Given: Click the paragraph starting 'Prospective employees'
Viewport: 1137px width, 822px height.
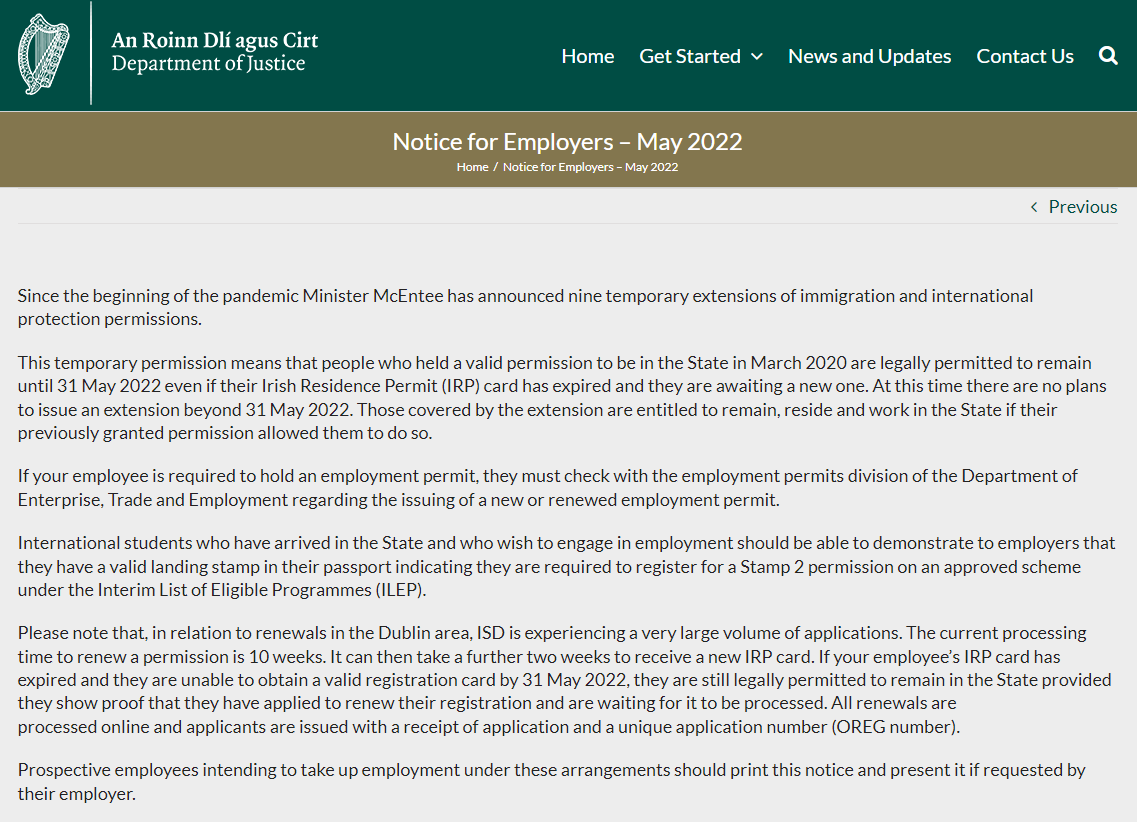Looking at the screenshot, I should tap(550, 781).
